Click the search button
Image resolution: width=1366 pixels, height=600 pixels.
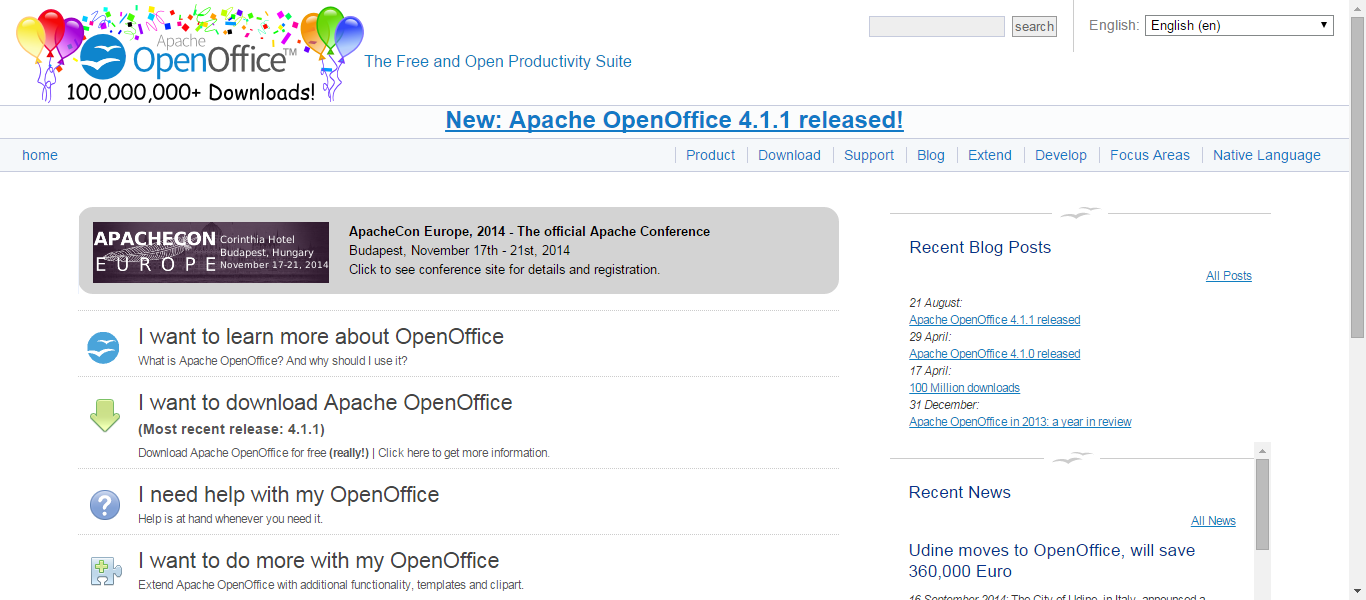(1034, 27)
